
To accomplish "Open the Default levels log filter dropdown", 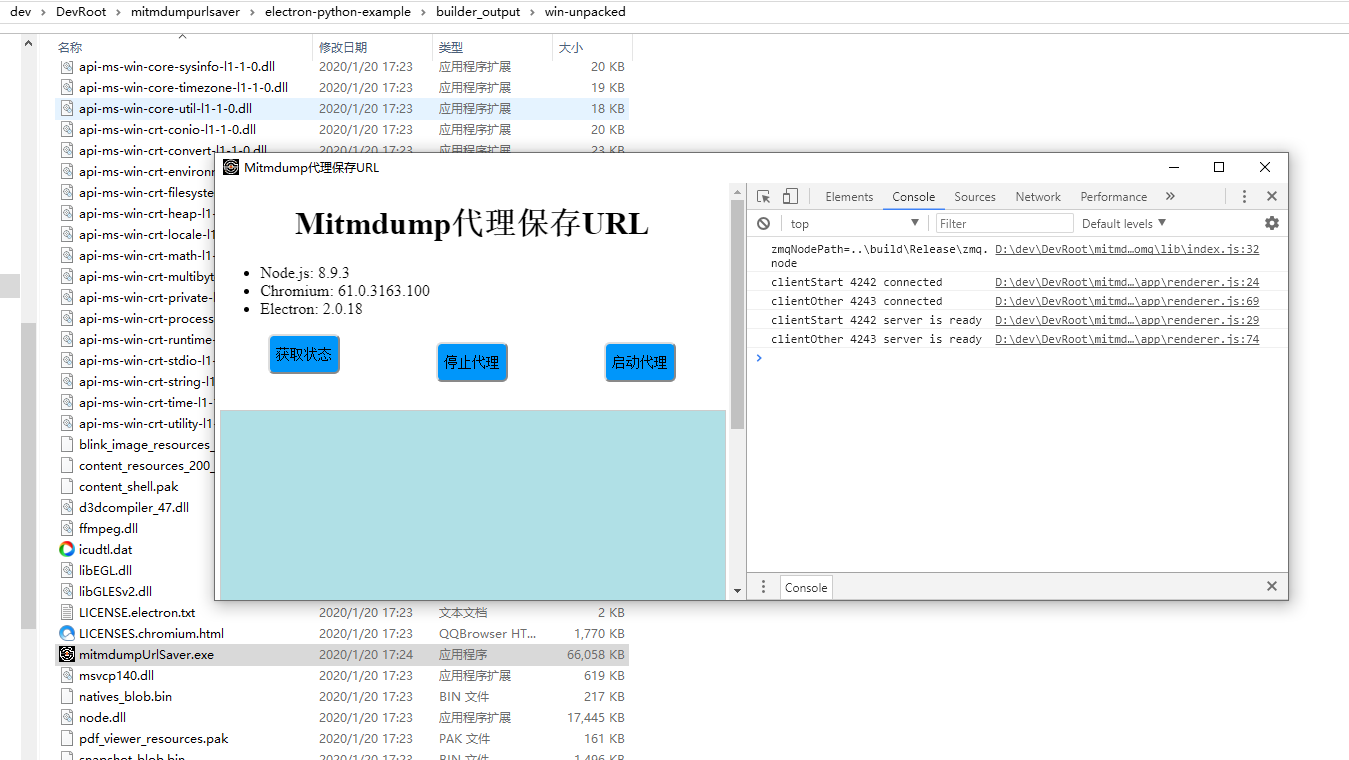I will pyautogui.click(x=1124, y=224).
